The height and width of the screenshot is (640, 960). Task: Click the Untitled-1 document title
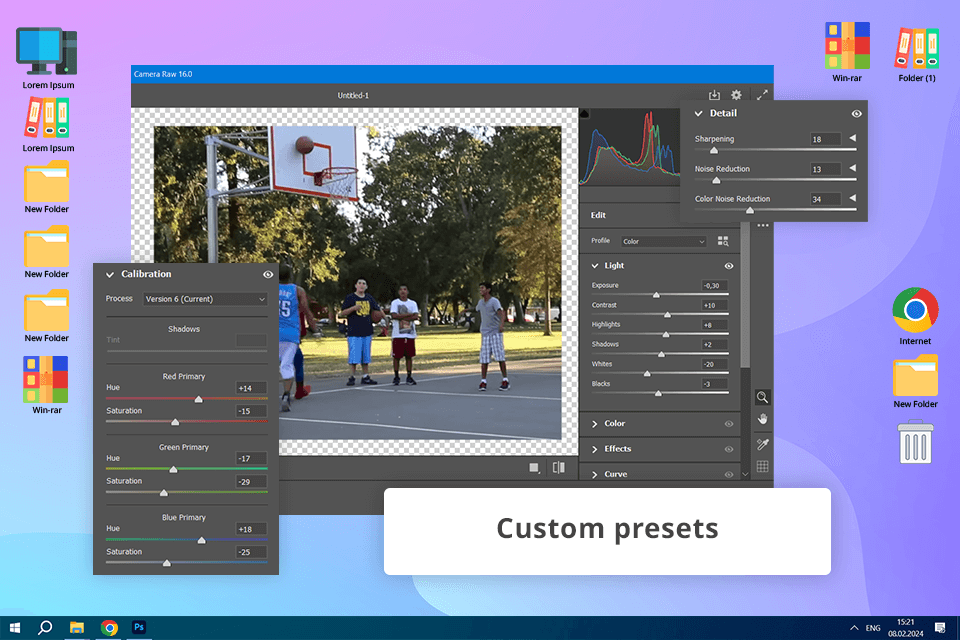(x=353, y=96)
